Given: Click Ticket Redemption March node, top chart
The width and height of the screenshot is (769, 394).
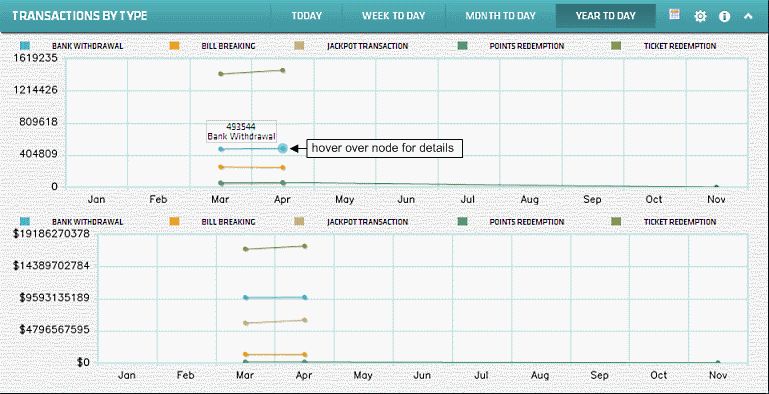Looking at the screenshot, I should [x=221, y=74].
